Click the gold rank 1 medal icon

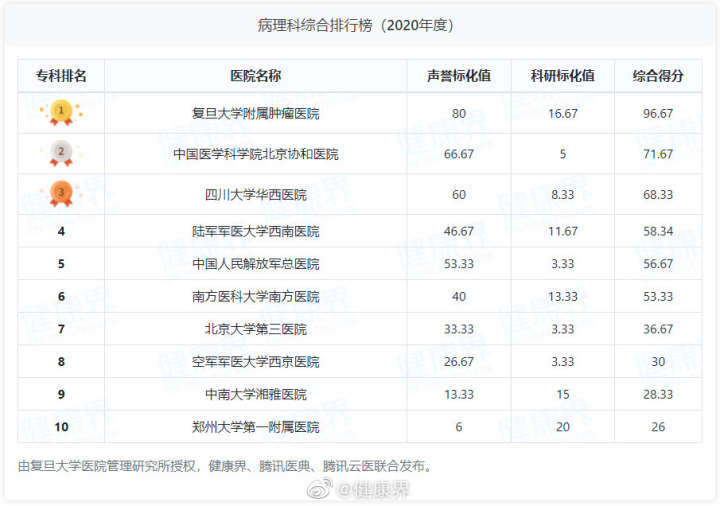61,112
